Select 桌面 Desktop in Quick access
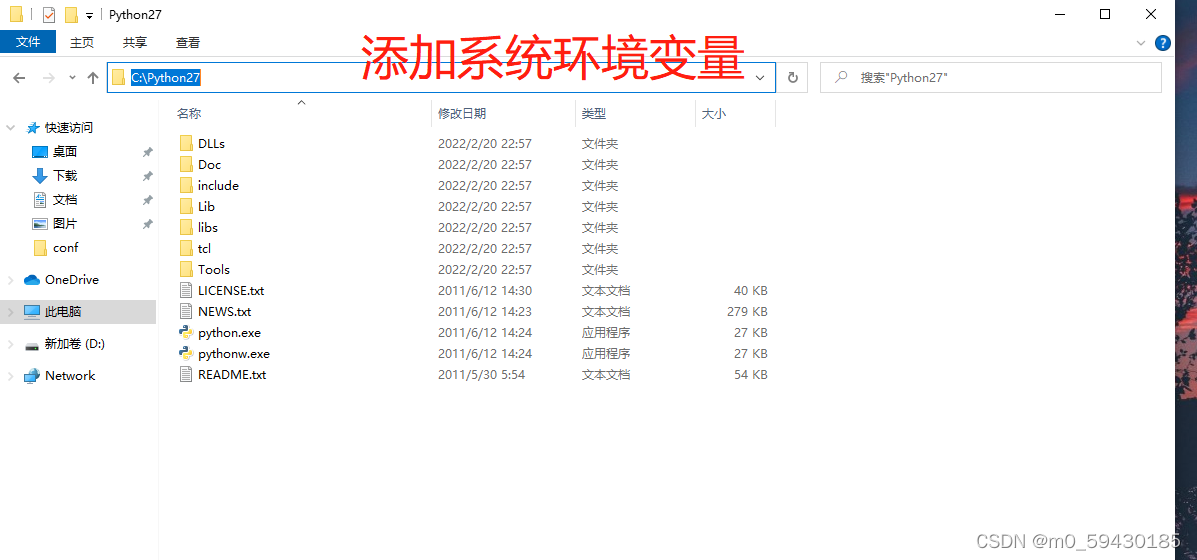 tap(65, 152)
